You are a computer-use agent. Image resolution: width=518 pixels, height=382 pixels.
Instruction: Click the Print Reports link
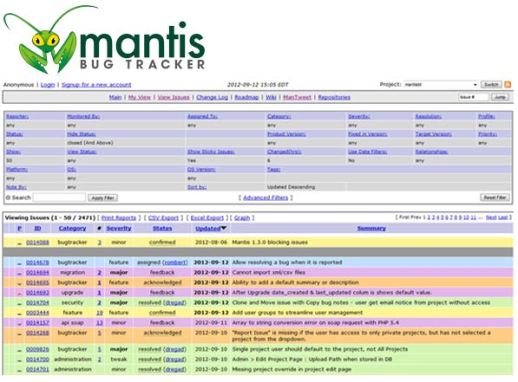tap(119, 218)
